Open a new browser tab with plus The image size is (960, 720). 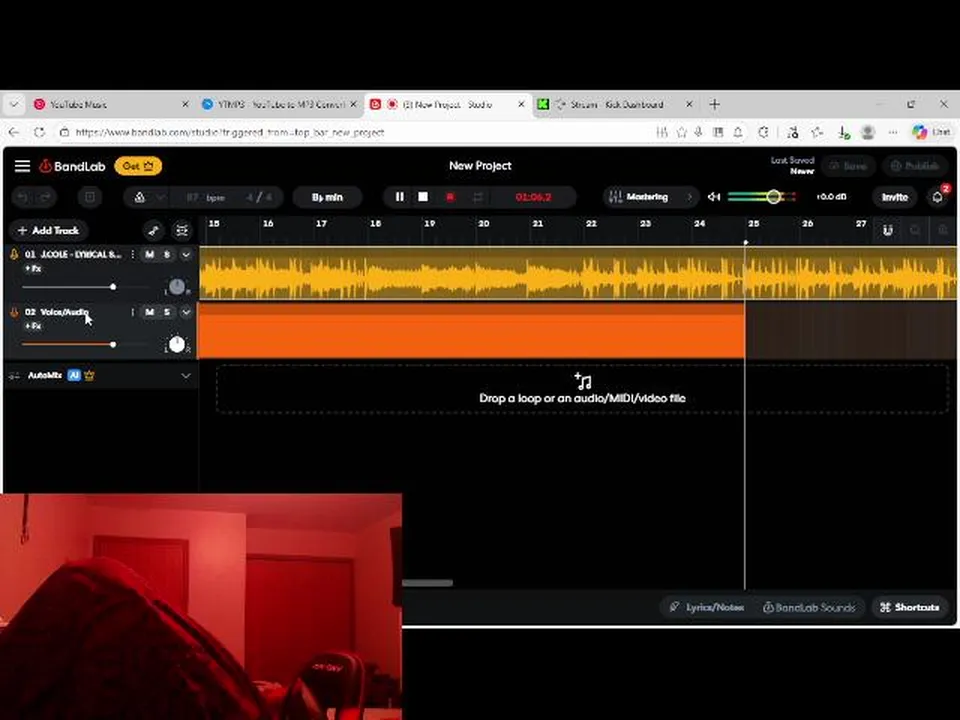pos(714,105)
